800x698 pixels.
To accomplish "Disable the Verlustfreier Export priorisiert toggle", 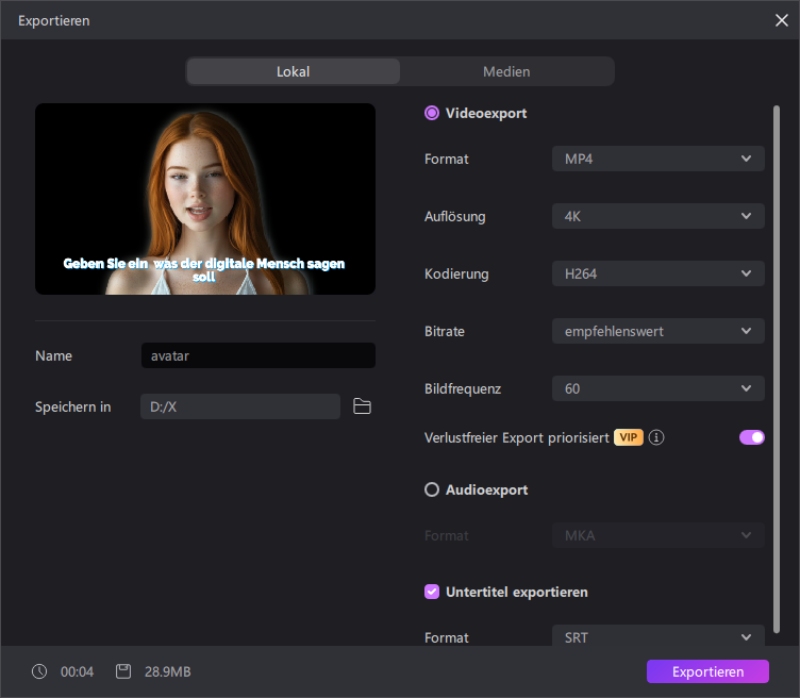I will (751, 437).
